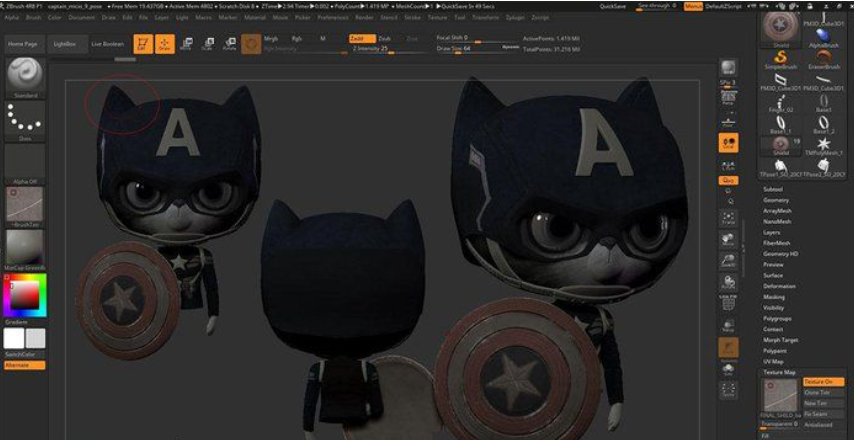854x440 pixels.
Task: Click the Gizmo 3D sphere icon
Action: point(251,44)
